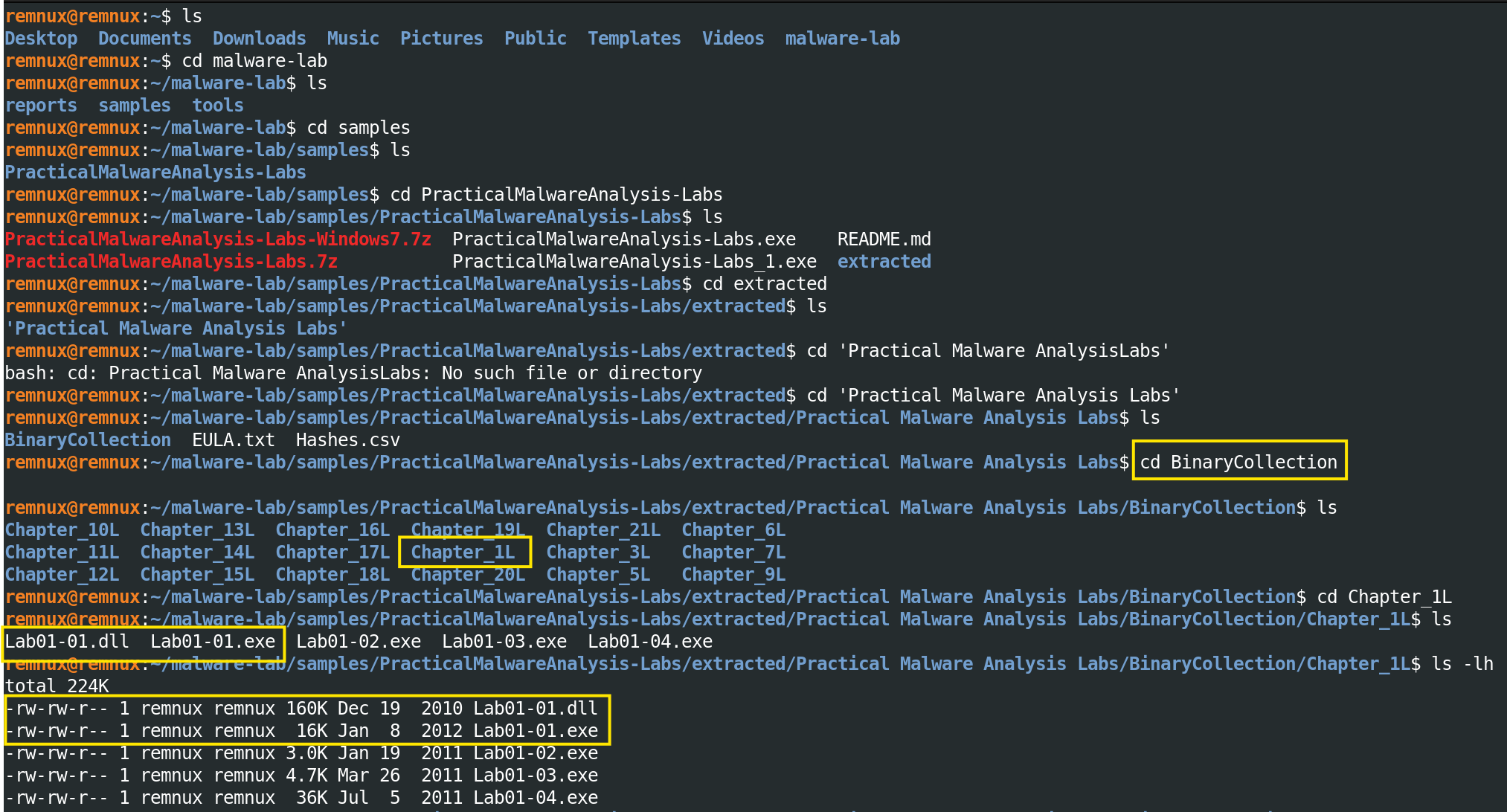Click the 16K Lab01-01.exe long-listing row
The height and width of the screenshot is (812, 1507).
tap(301, 731)
